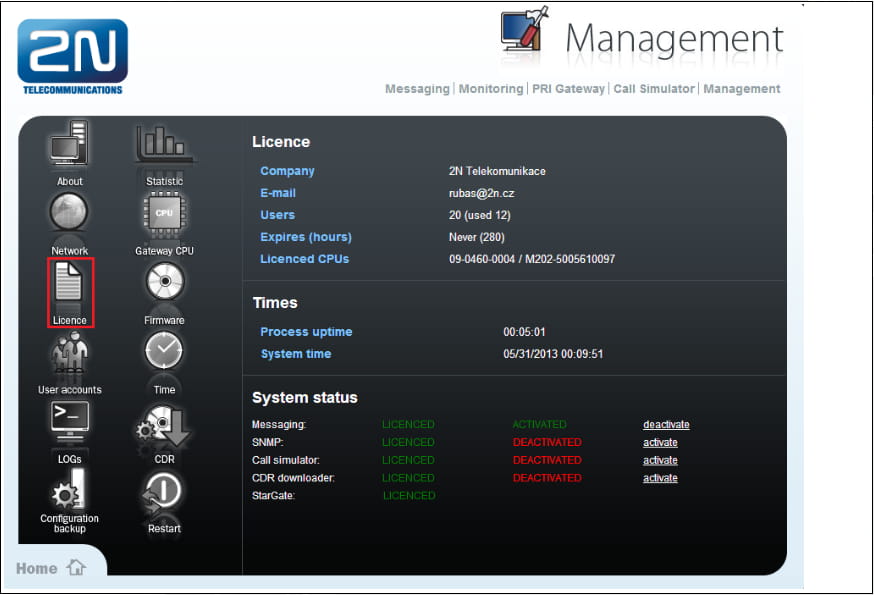Click the 2N Telecommunications logo
The image size is (874, 595).
(72, 57)
